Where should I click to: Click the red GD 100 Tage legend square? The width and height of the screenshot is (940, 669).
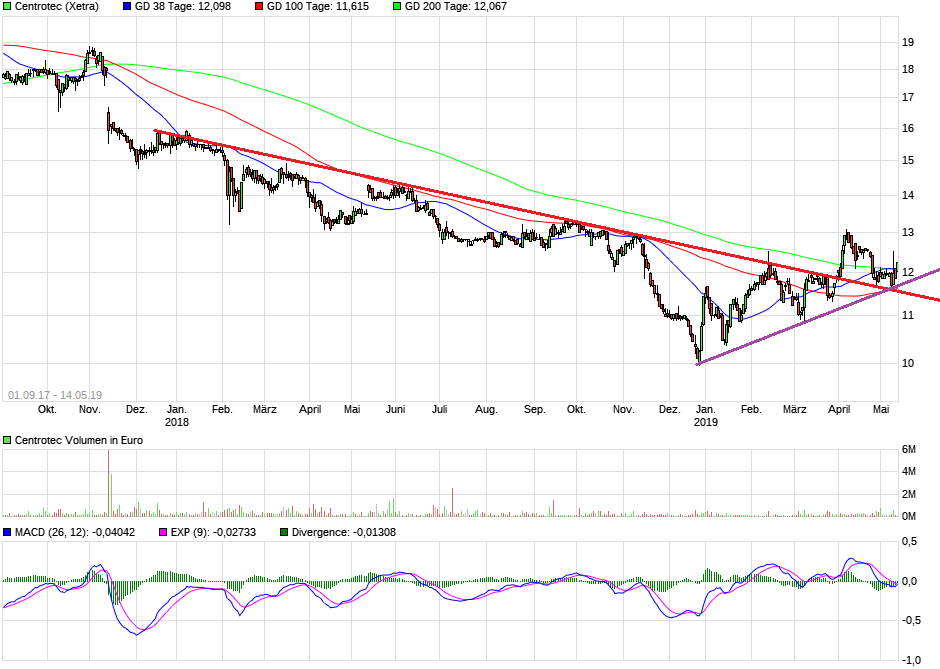258,6
